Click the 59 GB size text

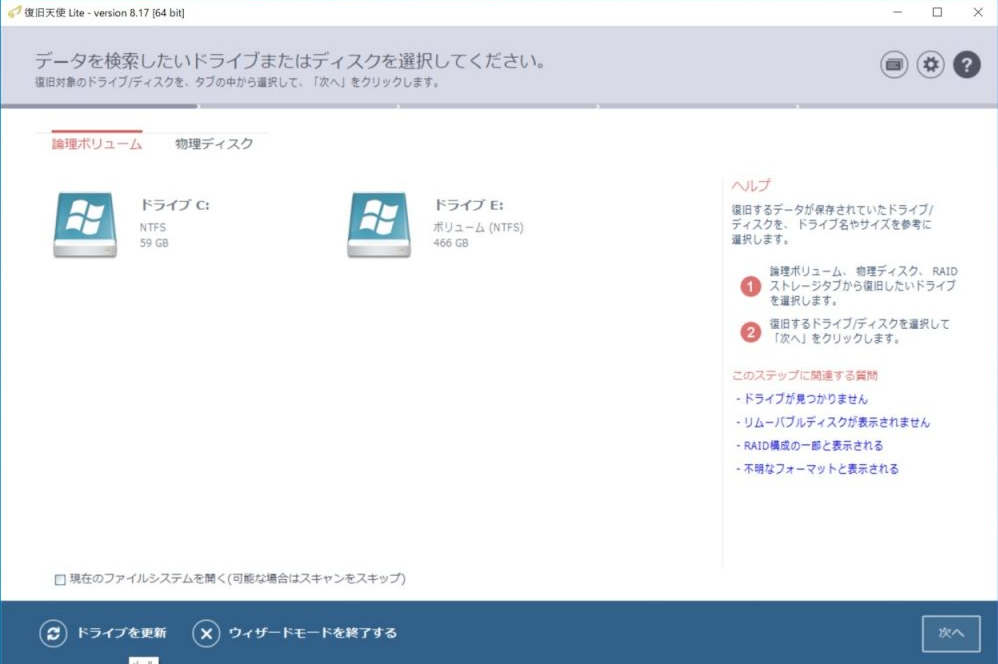tap(154, 243)
